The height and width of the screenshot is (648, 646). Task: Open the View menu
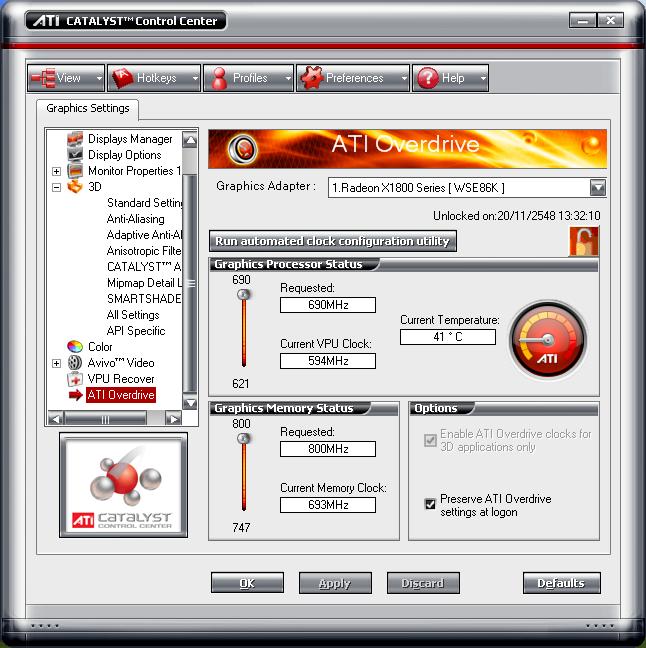(66, 78)
